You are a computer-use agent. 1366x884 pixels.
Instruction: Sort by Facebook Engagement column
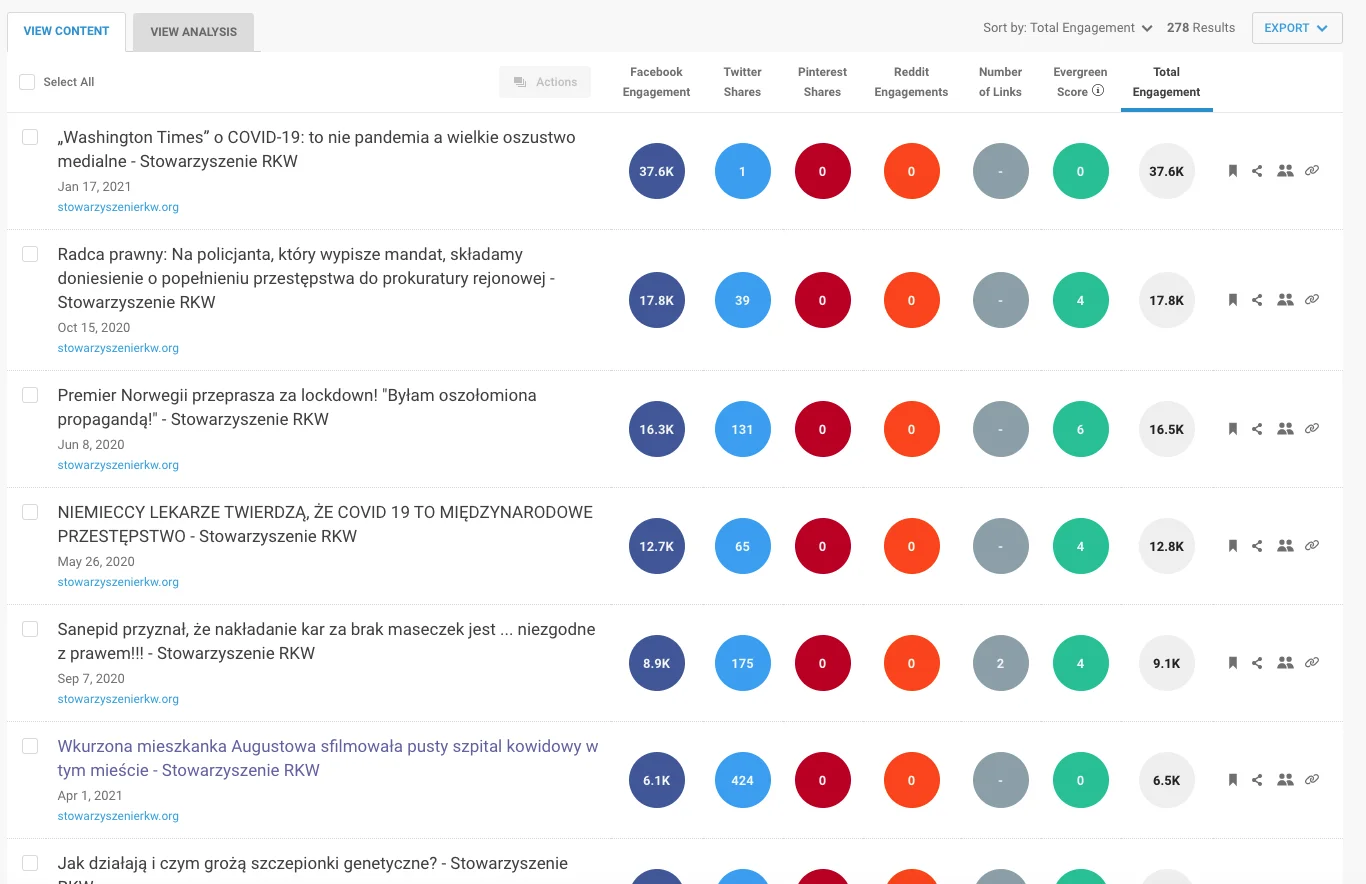point(656,82)
